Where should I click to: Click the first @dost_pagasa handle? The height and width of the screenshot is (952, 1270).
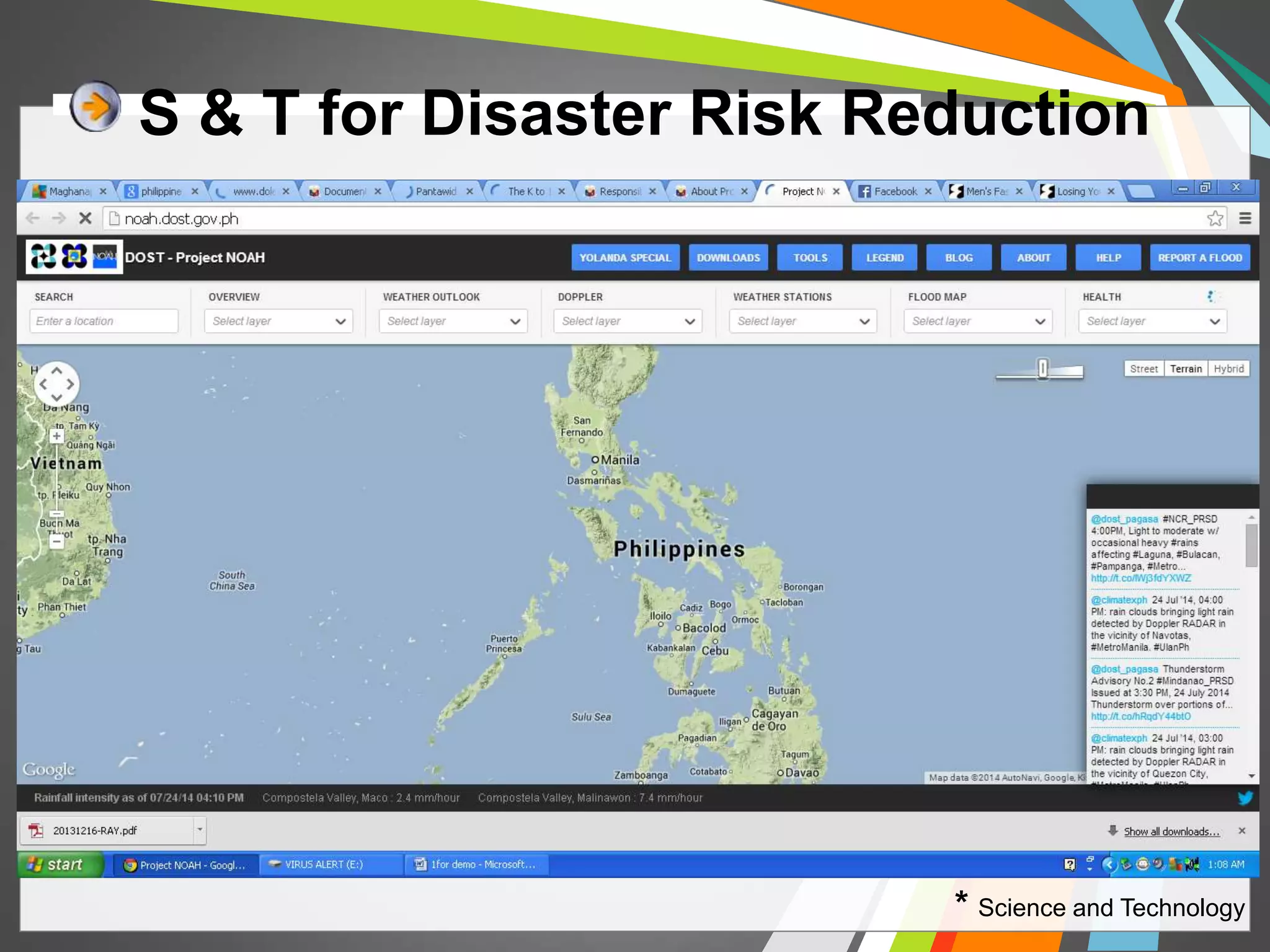click(1124, 519)
